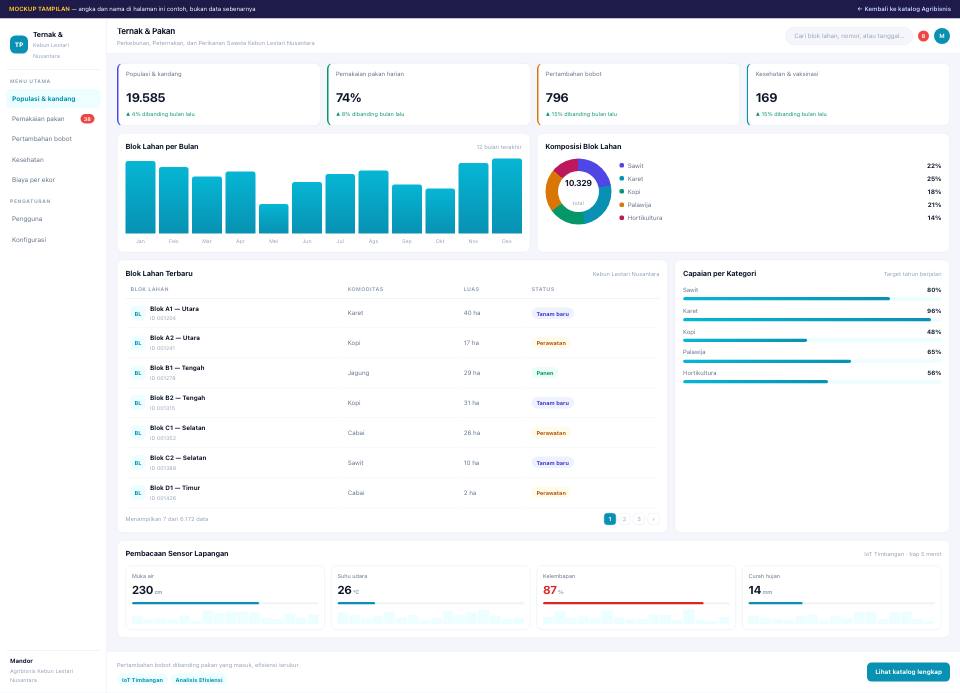Click Mandor profile at sidebar bottom
This screenshot has width=960, height=693.
click(x=53, y=670)
